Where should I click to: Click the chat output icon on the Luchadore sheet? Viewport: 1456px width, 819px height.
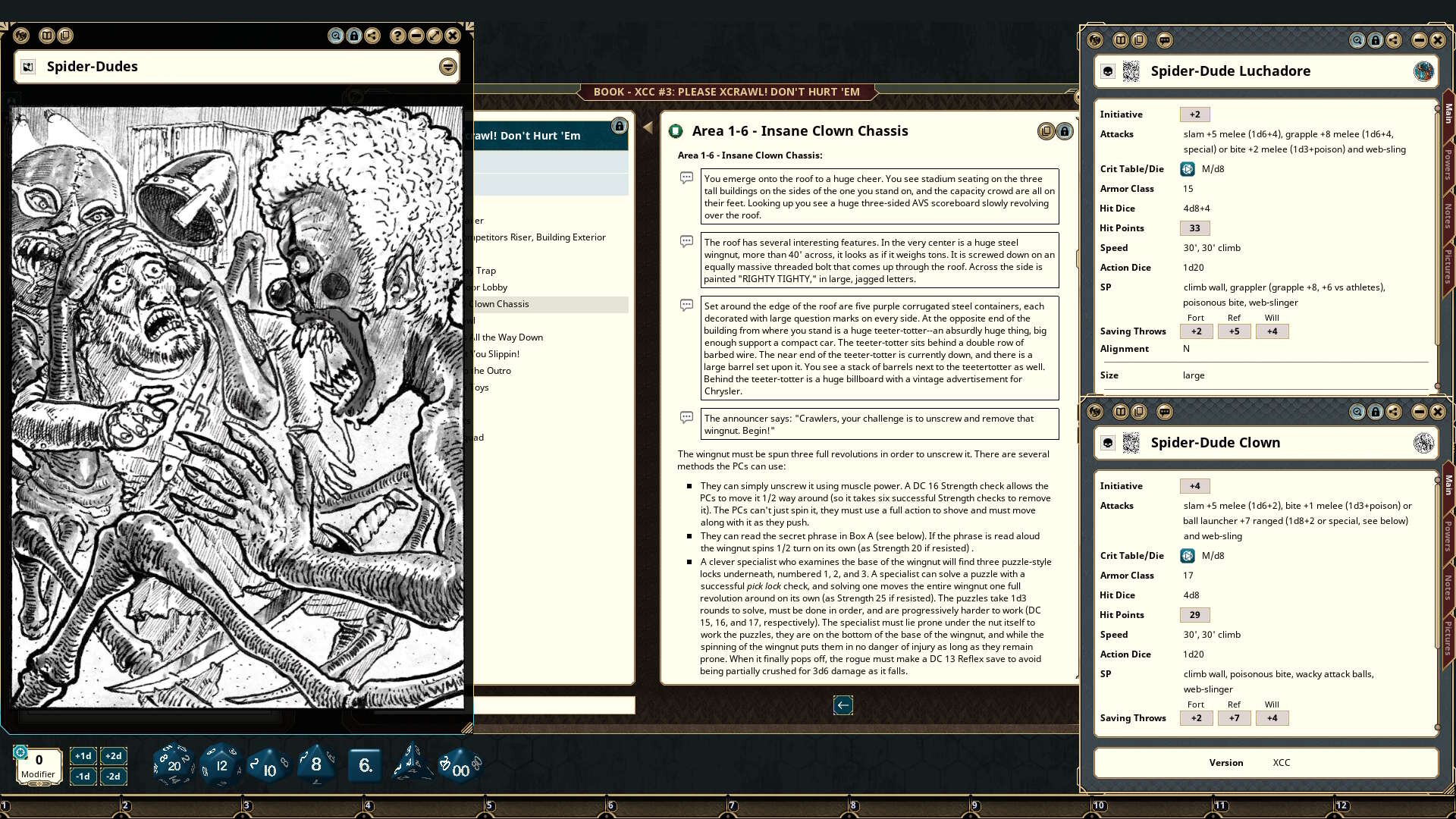pyautogui.click(x=1165, y=40)
